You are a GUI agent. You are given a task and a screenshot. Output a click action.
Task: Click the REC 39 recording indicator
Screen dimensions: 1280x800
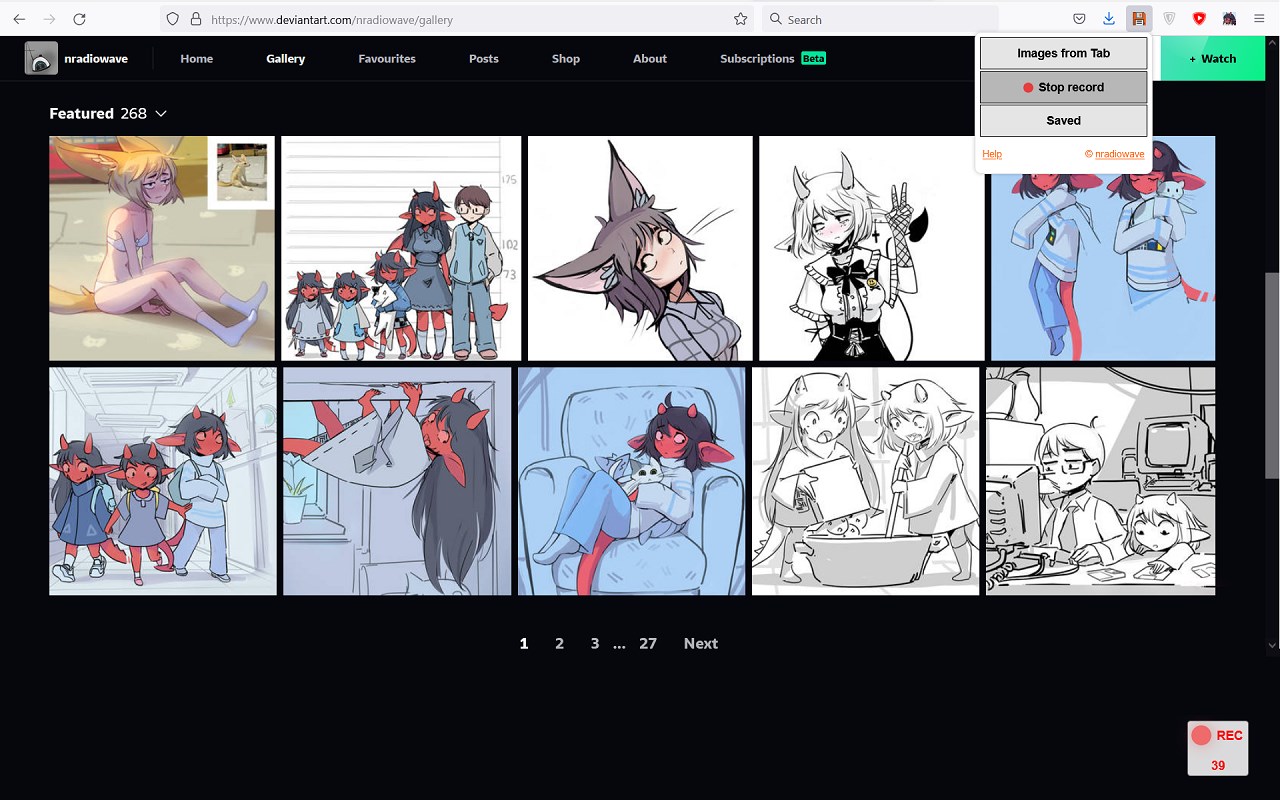tap(1217, 748)
